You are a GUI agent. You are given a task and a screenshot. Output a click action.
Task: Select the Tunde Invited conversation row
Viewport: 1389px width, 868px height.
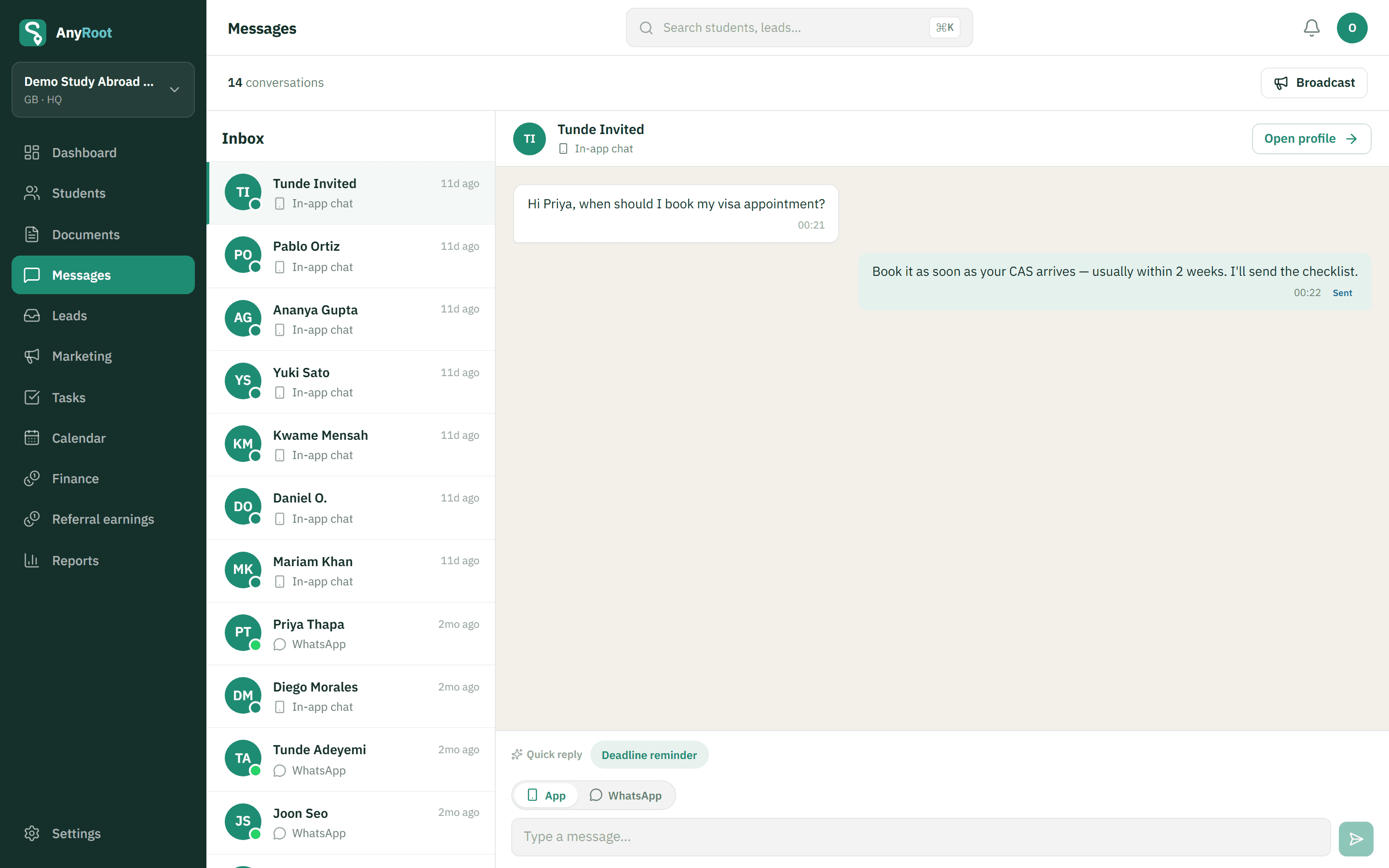click(x=351, y=193)
